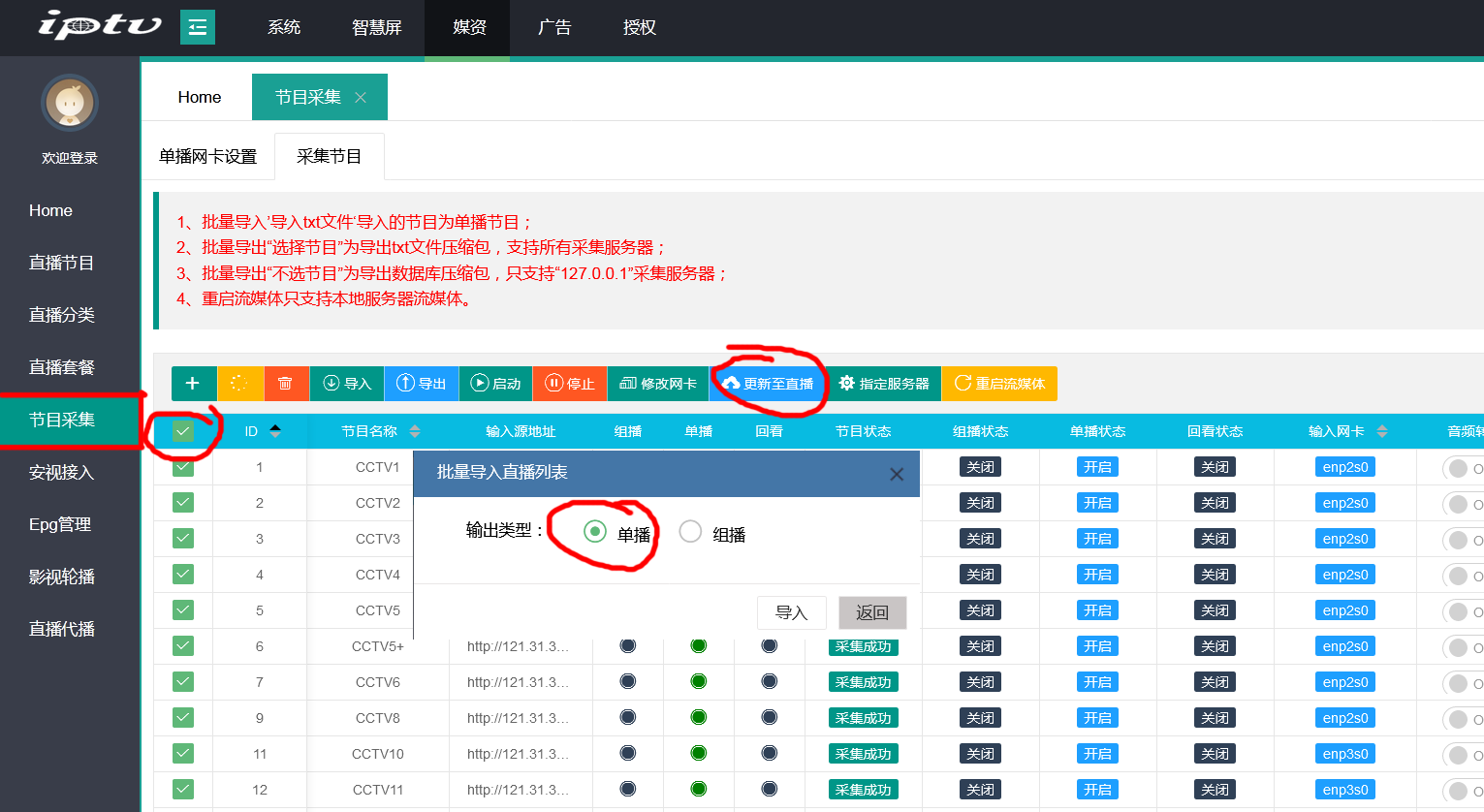Uncheck the CCTV6 row checkbox
The width and height of the screenshot is (1484, 812).
coord(183,682)
